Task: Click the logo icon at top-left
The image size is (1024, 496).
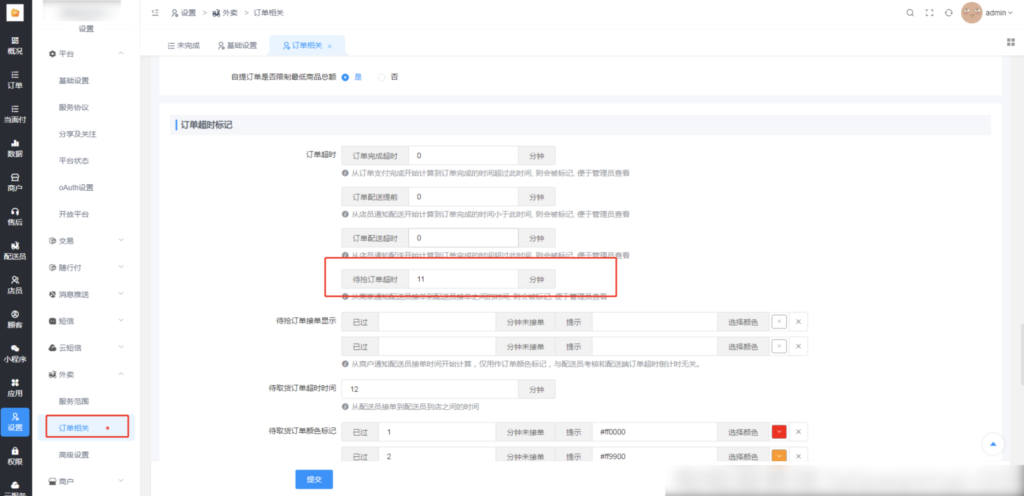Action: pyautogui.click(x=15, y=12)
